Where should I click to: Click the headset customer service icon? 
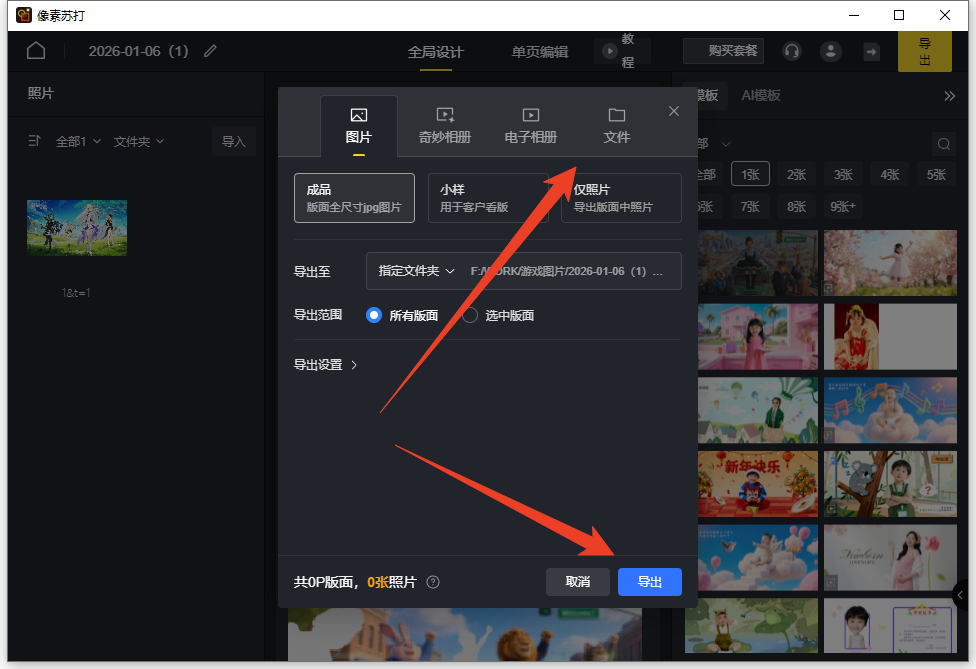[792, 51]
